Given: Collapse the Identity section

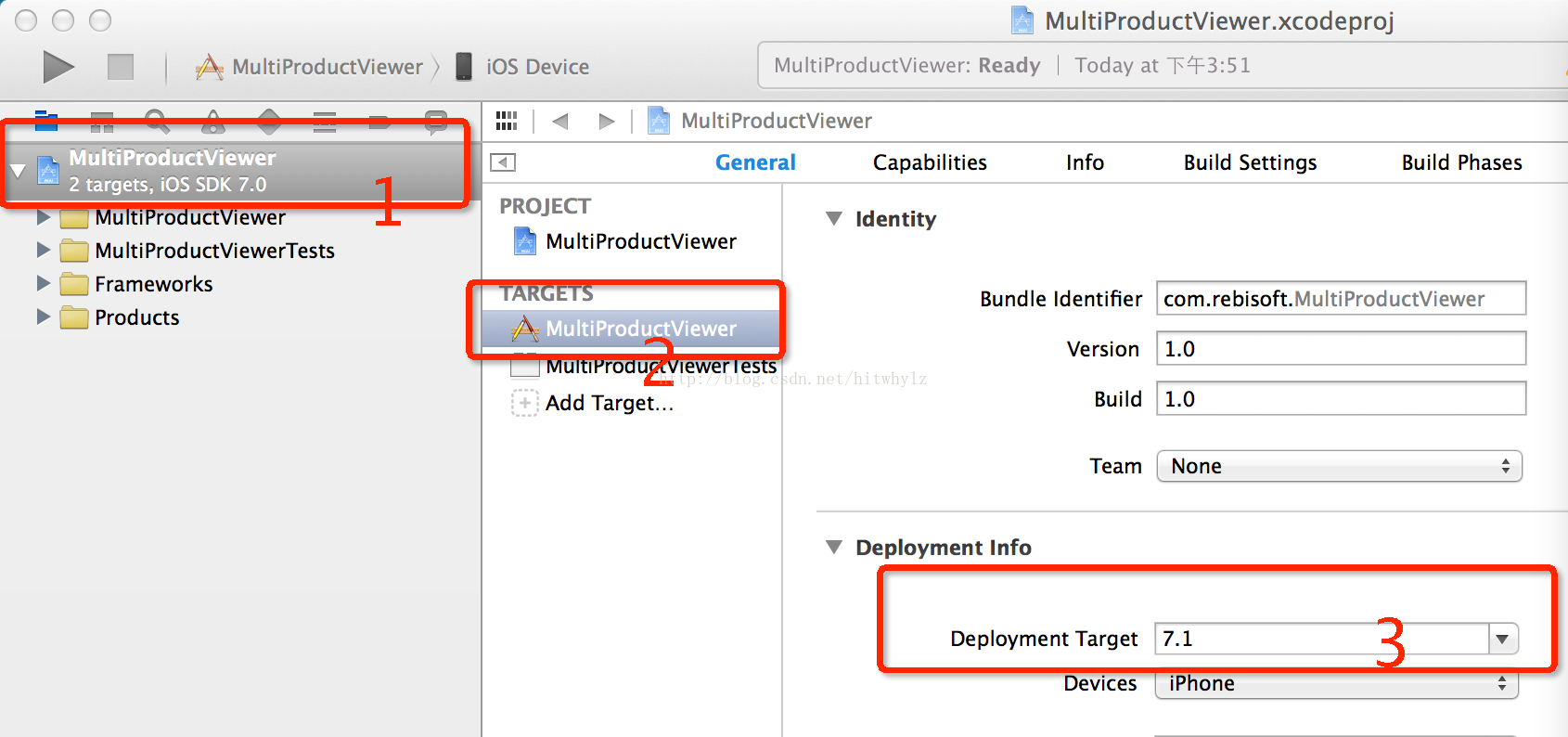Looking at the screenshot, I should tap(834, 219).
